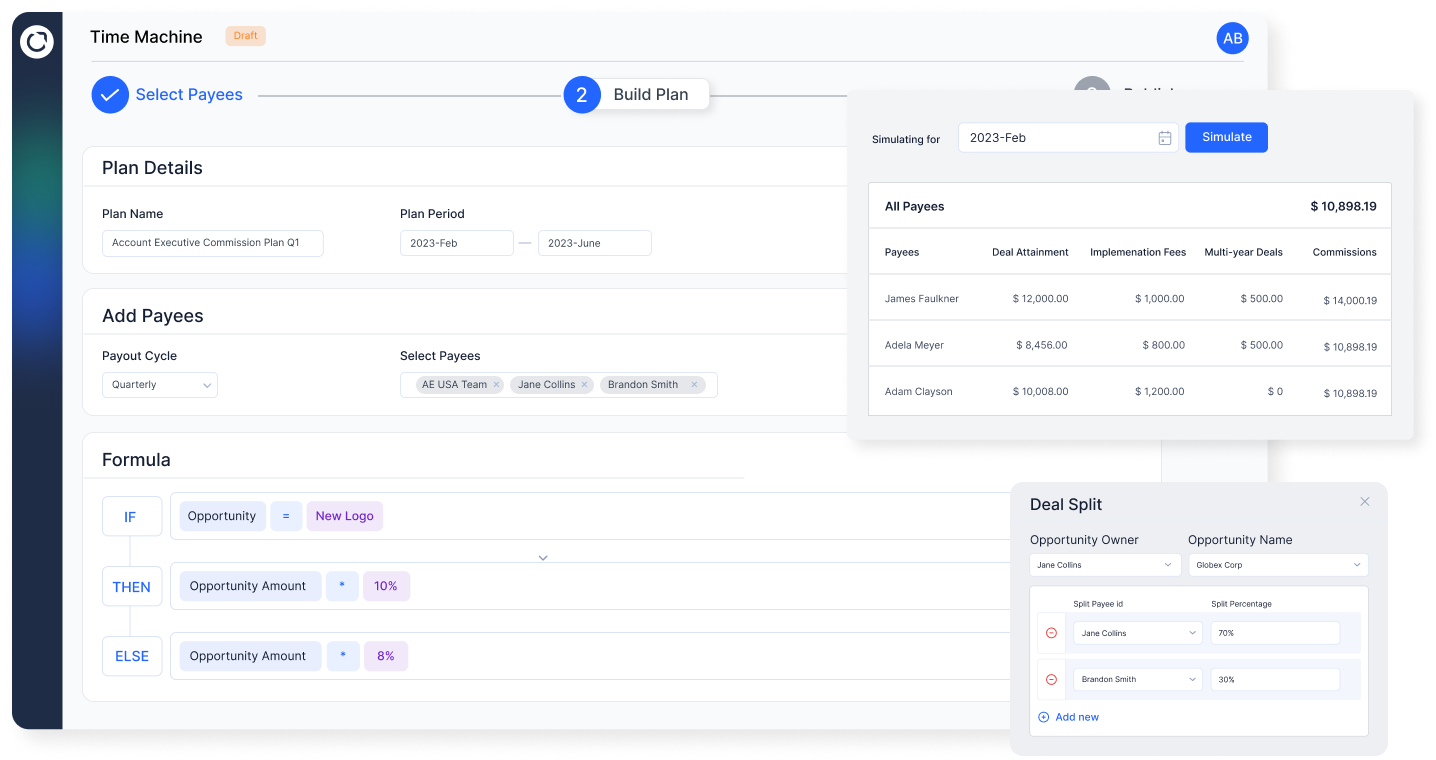Image resolution: width=1436 pixels, height=760 pixels.
Task: Open the Opportunity Owner dropdown
Action: [1104, 564]
